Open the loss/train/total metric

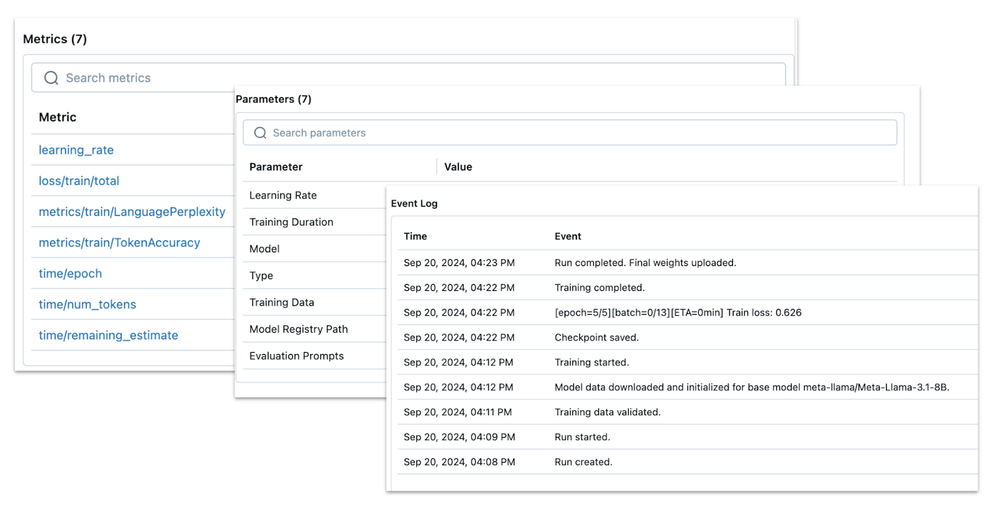coord(79,181)
